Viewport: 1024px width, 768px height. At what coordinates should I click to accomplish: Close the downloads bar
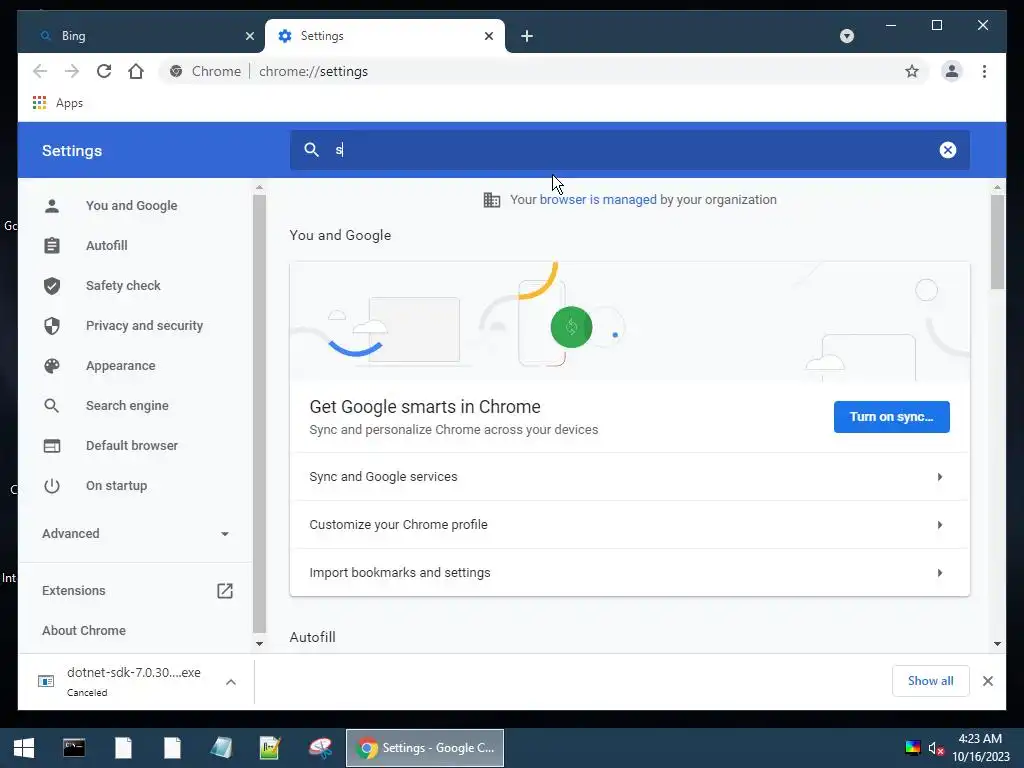[987, 681]
